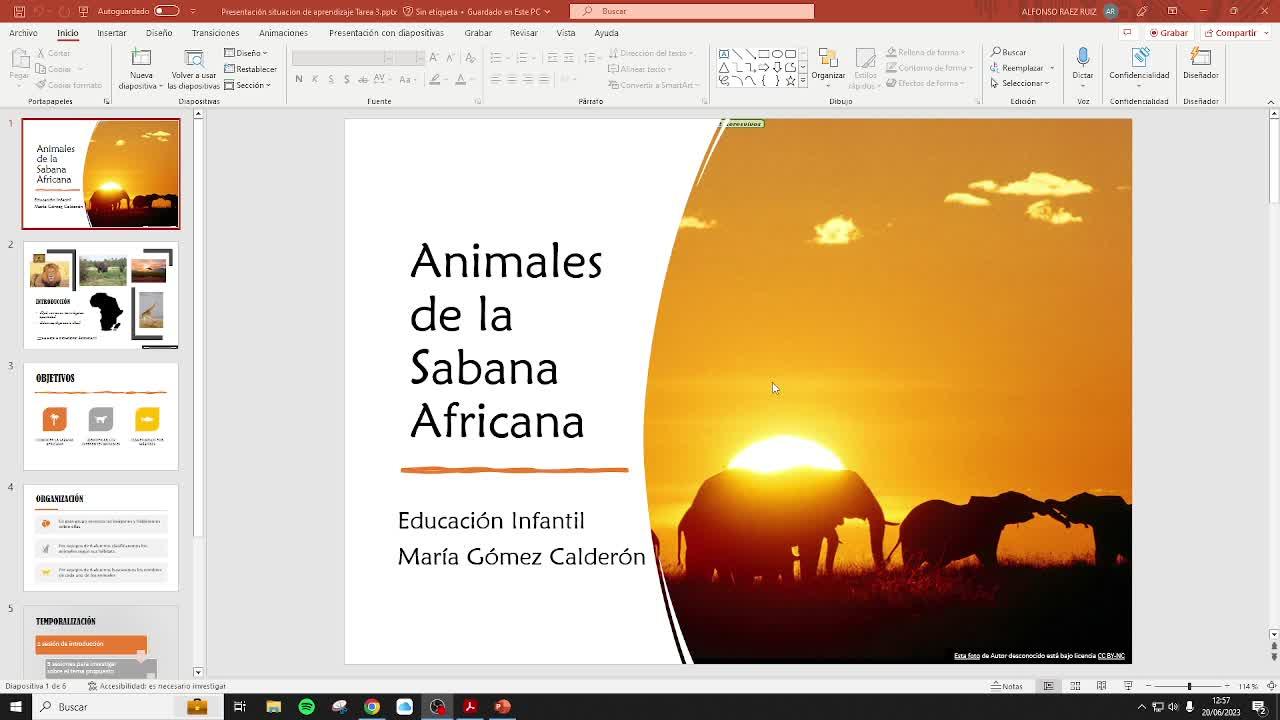Switch to slide sorter view
The height and width of the screenshot is (720, 1280).
(x=1075, y=686)
